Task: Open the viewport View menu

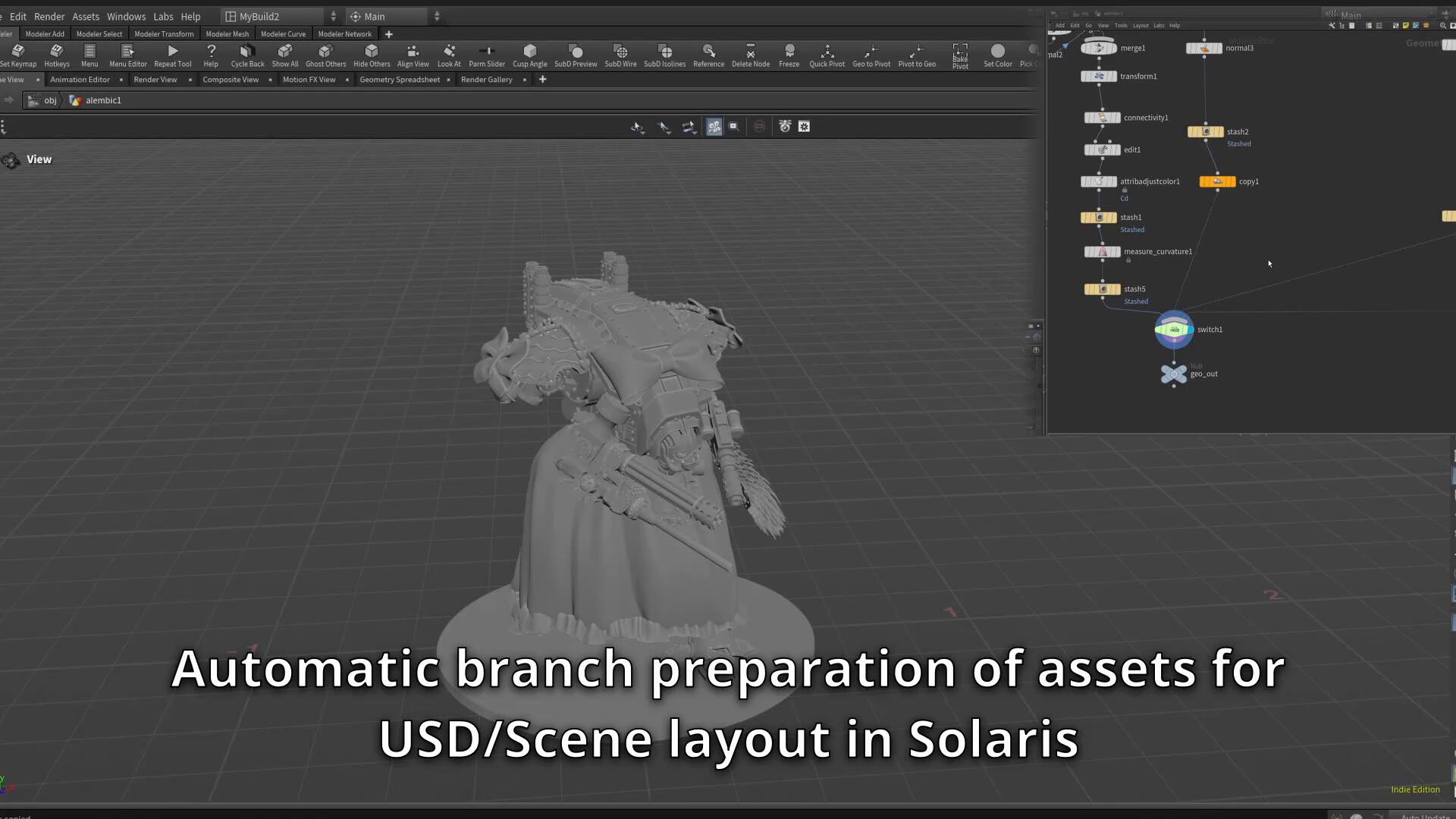Action: pyautogui.click(x=39, y=159)
